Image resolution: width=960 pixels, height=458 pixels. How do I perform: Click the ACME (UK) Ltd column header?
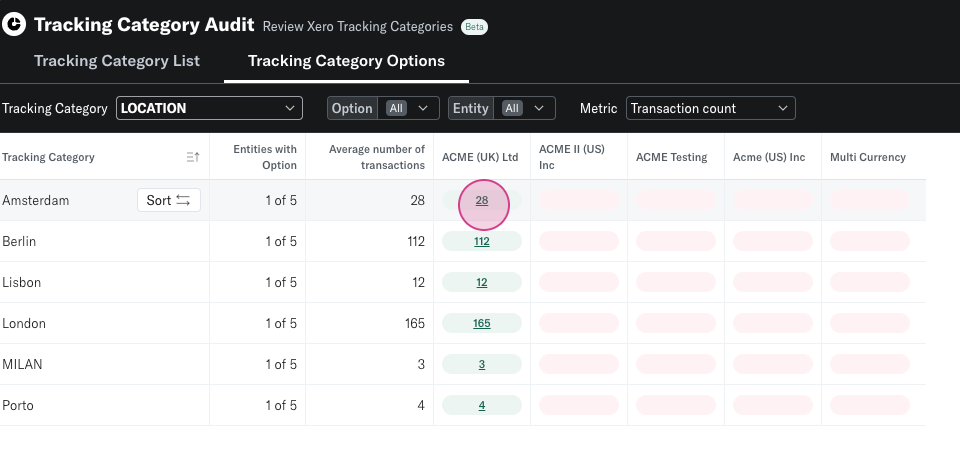[480, 157]
